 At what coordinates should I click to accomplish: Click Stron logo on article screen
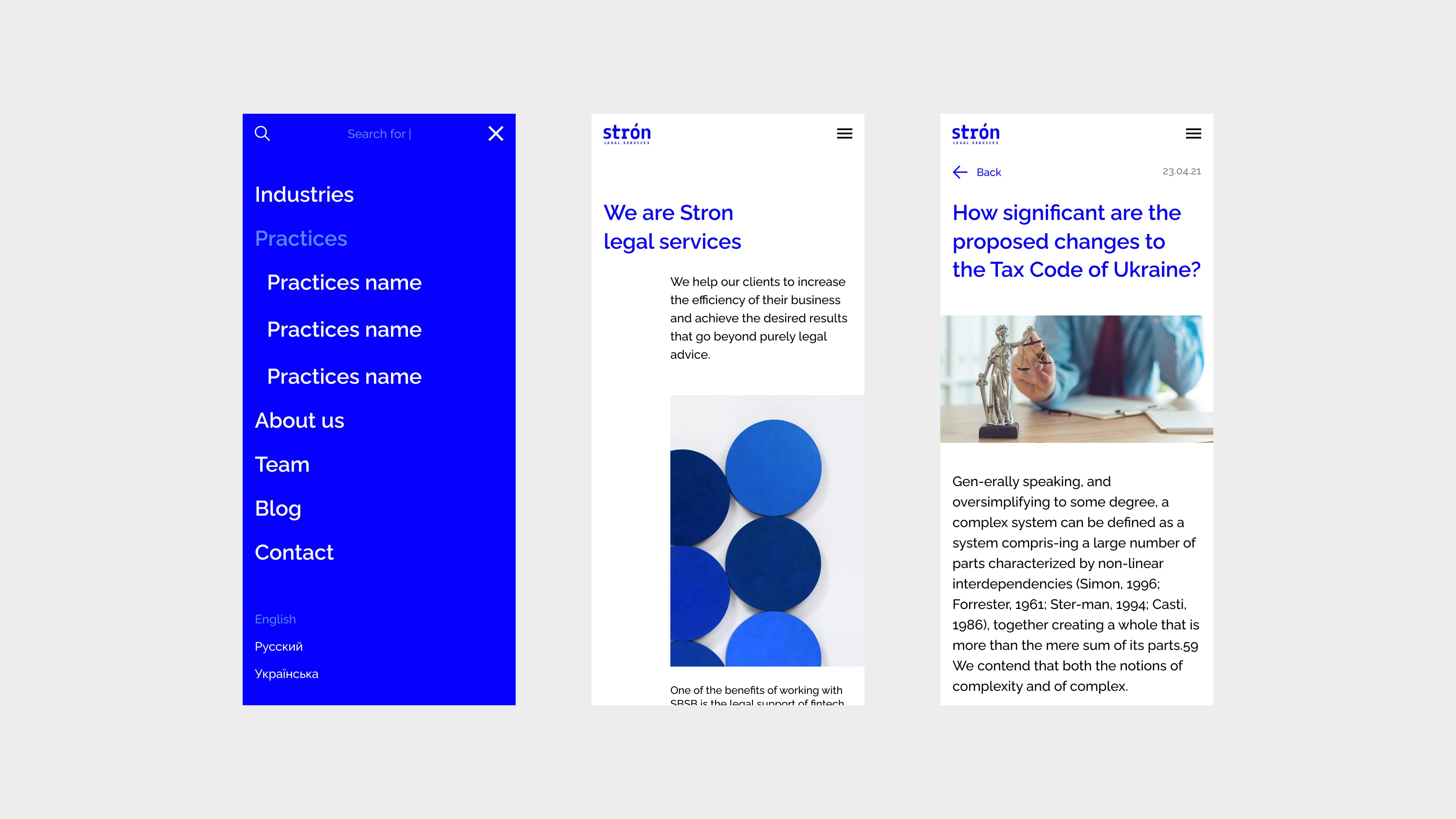coord(976,133)
